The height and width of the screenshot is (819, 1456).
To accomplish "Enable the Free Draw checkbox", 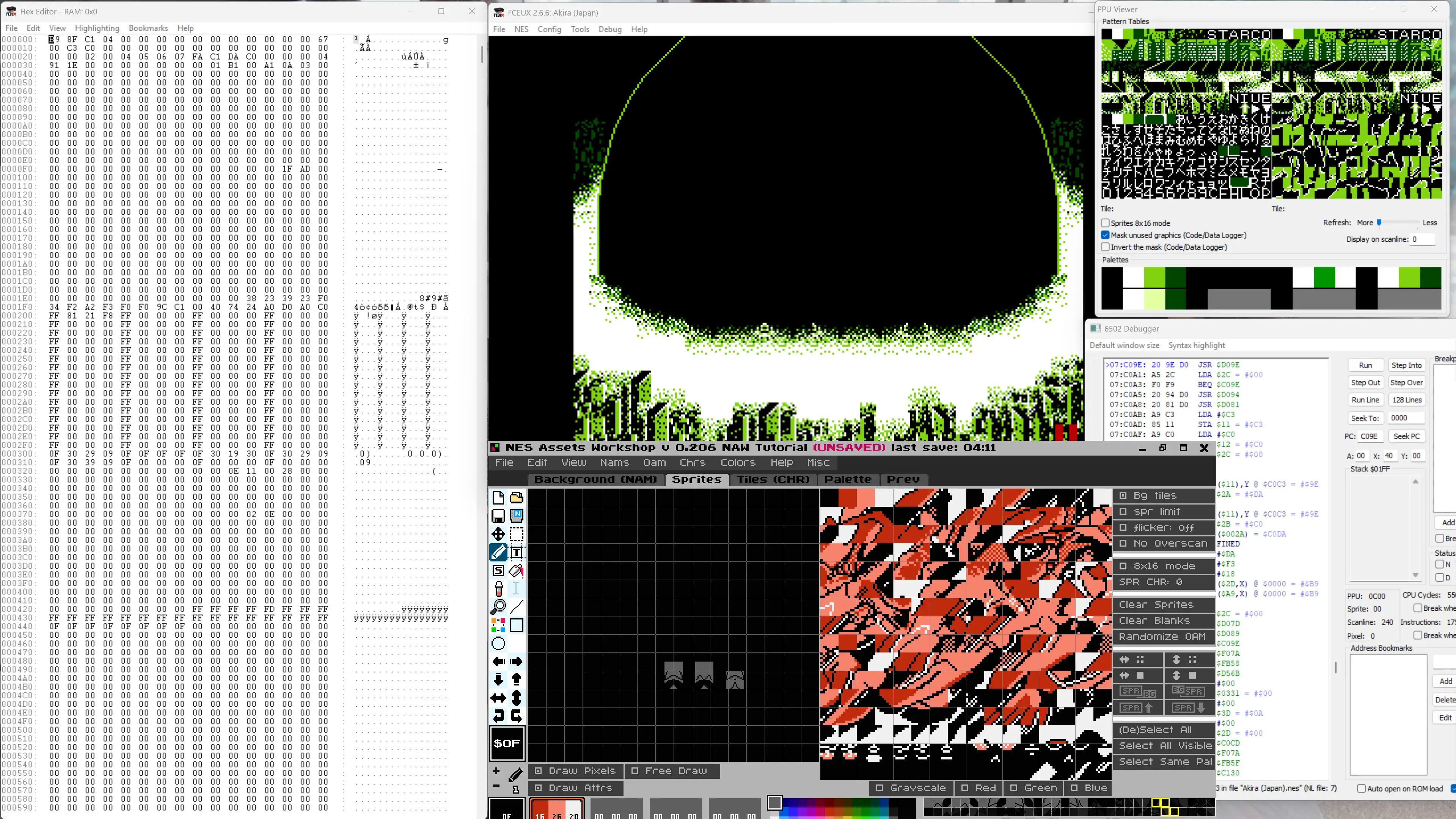I will (635, 771).
